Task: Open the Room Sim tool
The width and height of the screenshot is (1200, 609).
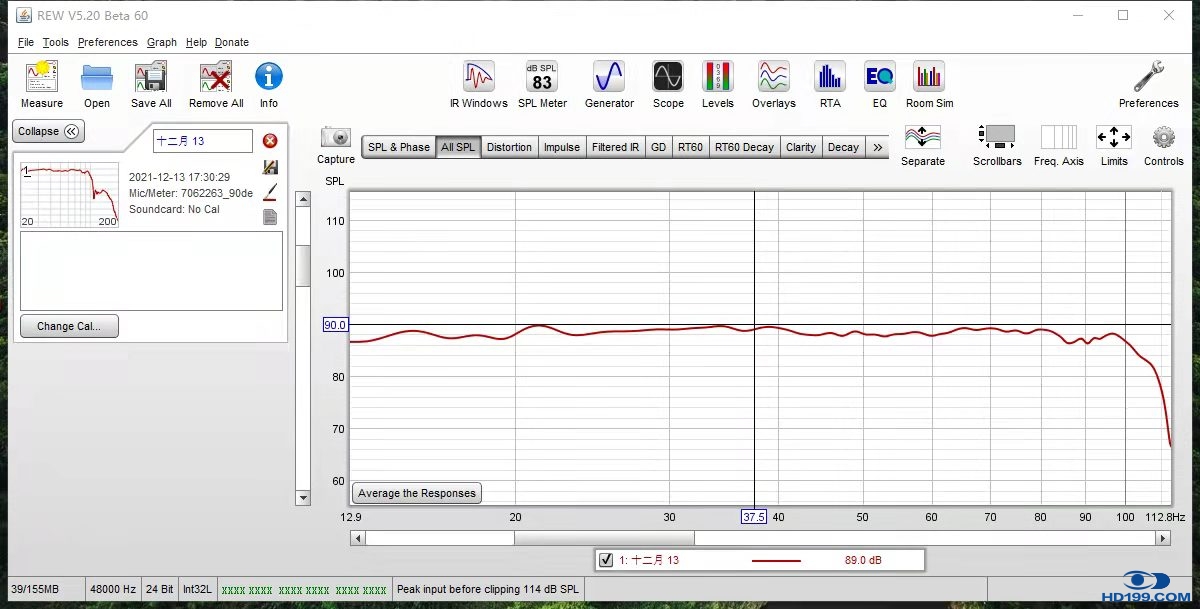Action: click(x=929, y=78)
